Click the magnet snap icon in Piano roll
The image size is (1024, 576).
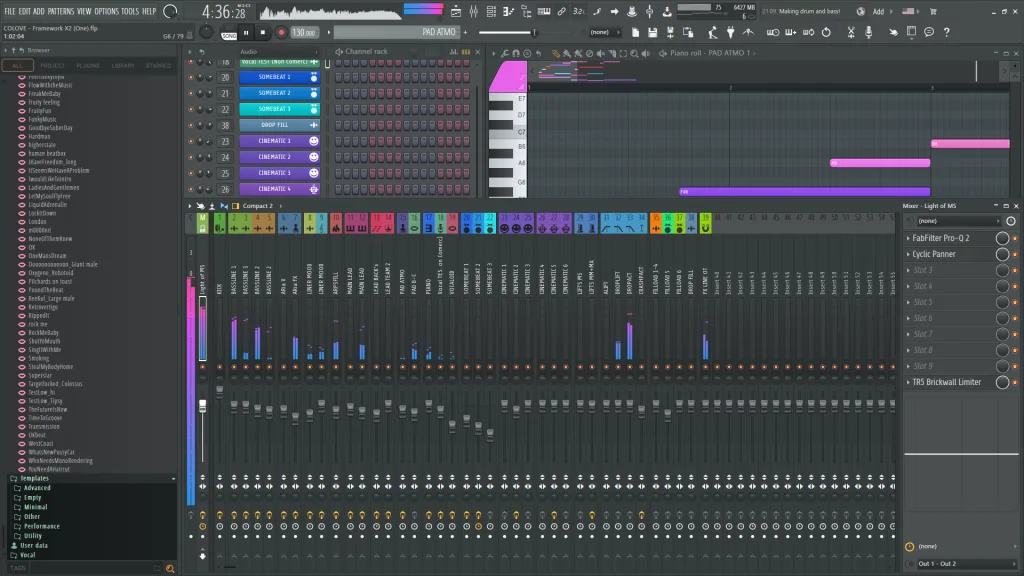tap(516, 54)
